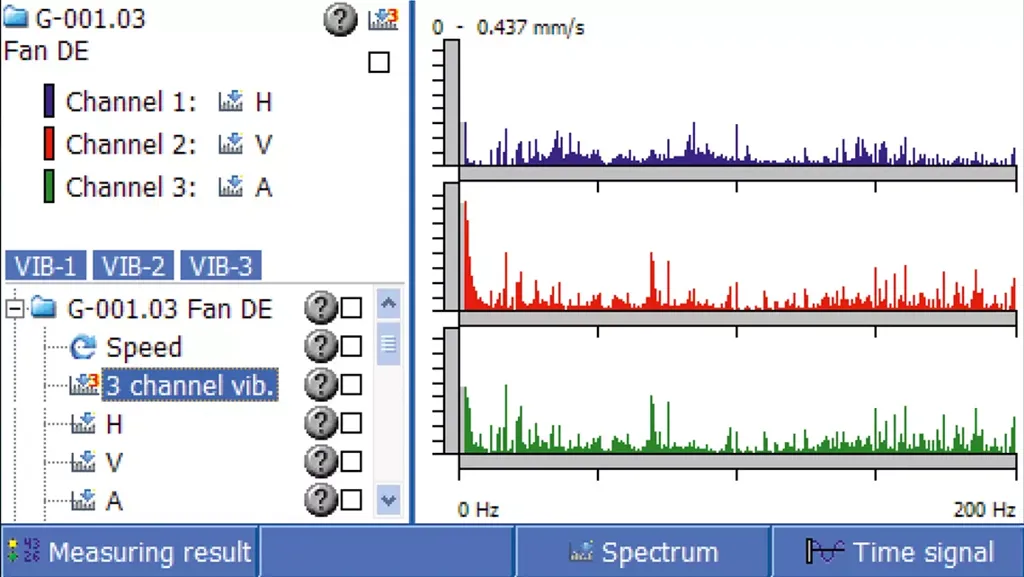Open the VIB-3 tab

click(x=221, y=266)
